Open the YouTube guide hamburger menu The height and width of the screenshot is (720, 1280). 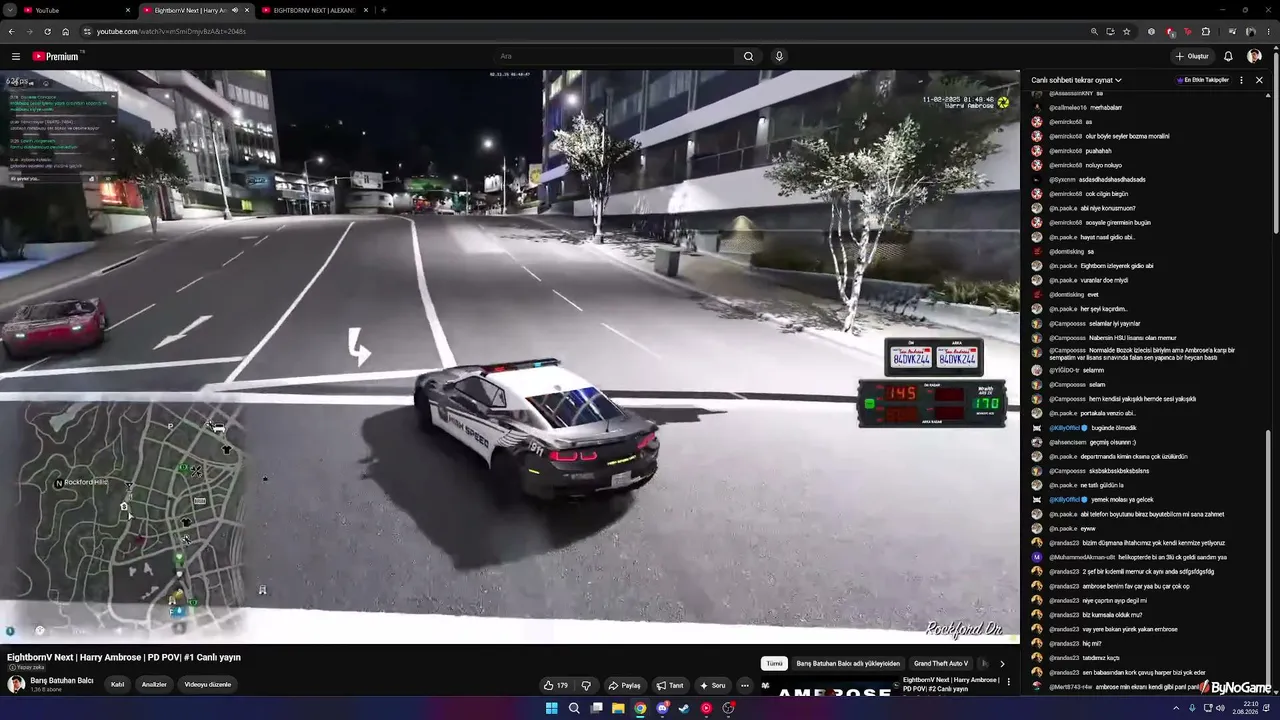(16, 56)
